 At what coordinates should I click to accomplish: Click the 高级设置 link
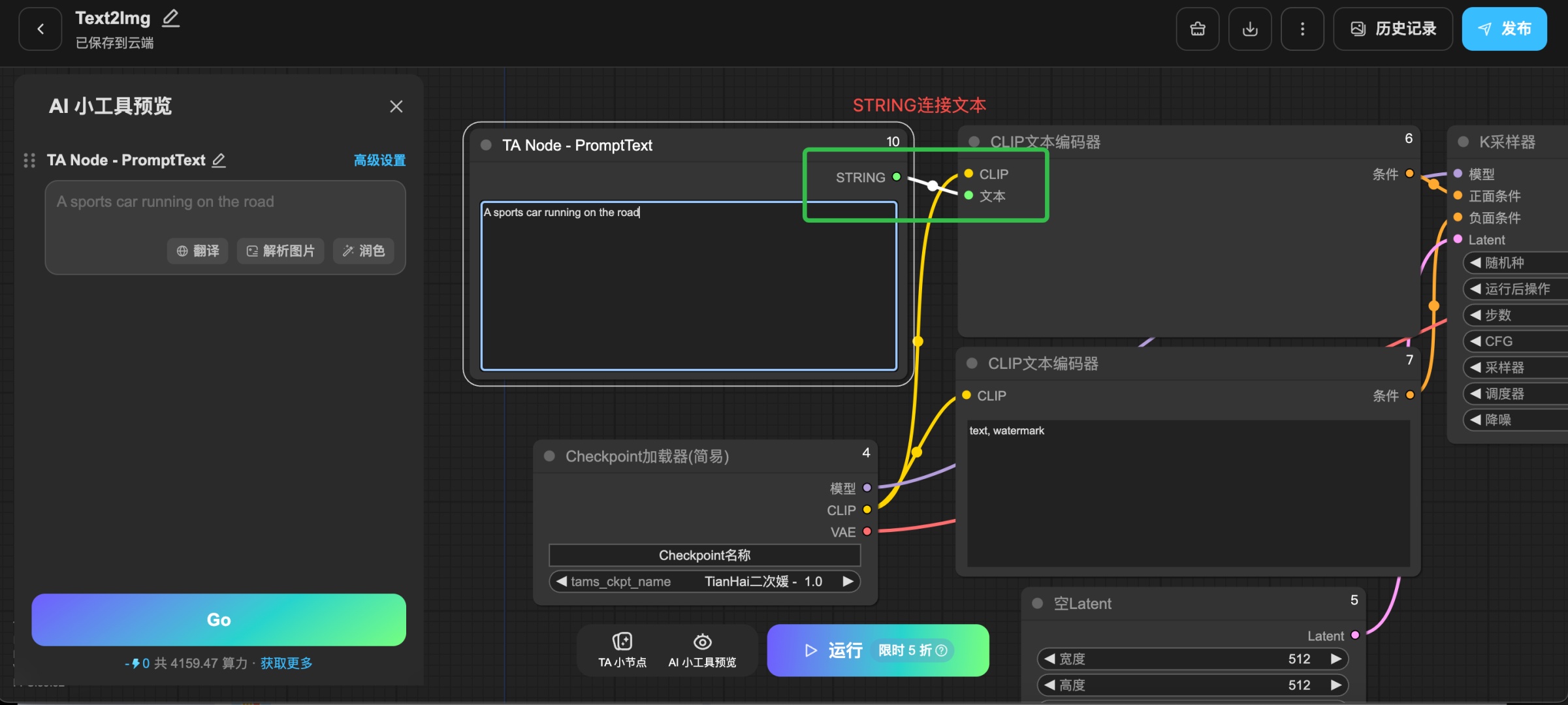point(379,160)
